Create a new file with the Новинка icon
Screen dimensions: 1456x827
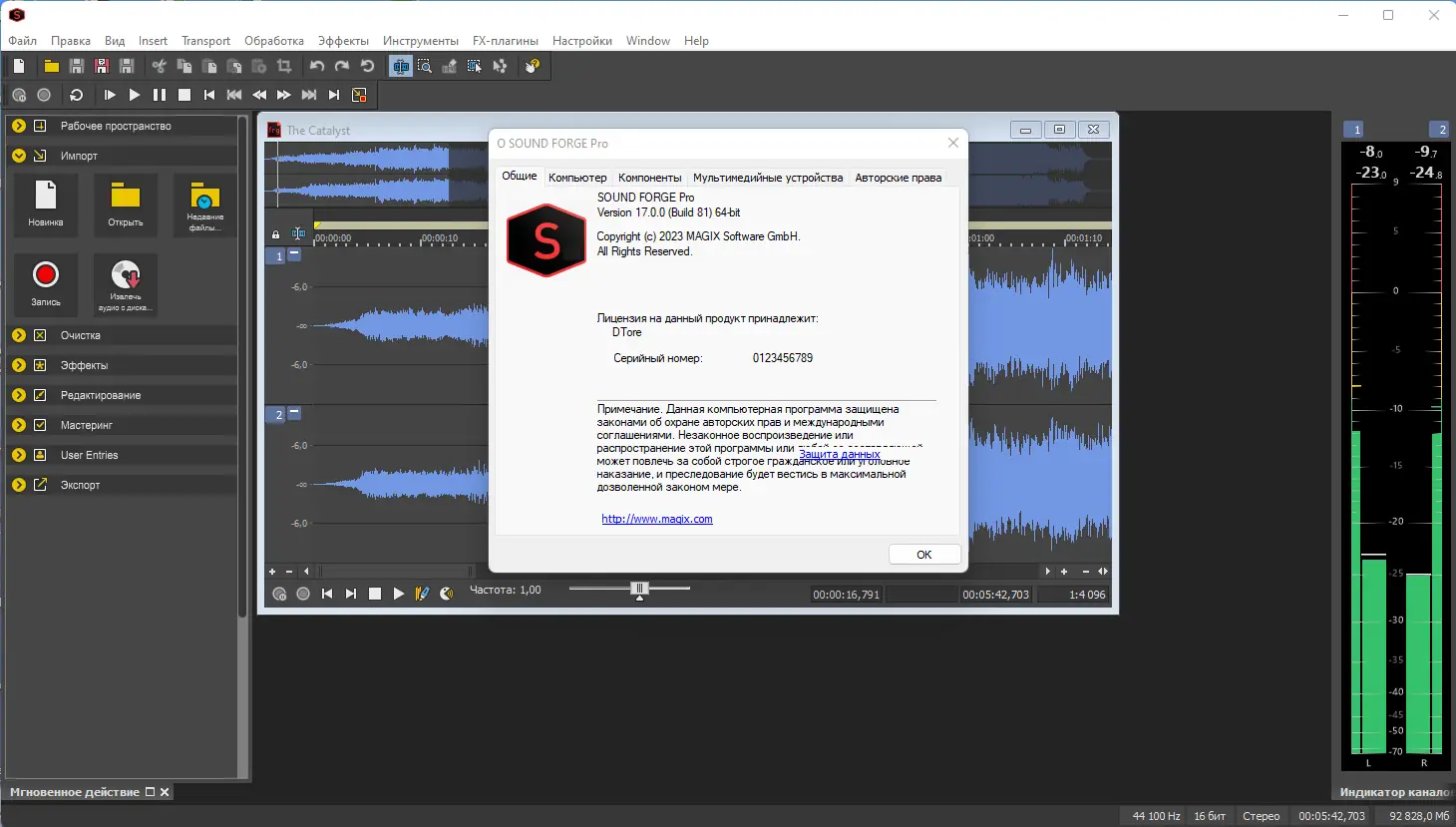[44, 205]
